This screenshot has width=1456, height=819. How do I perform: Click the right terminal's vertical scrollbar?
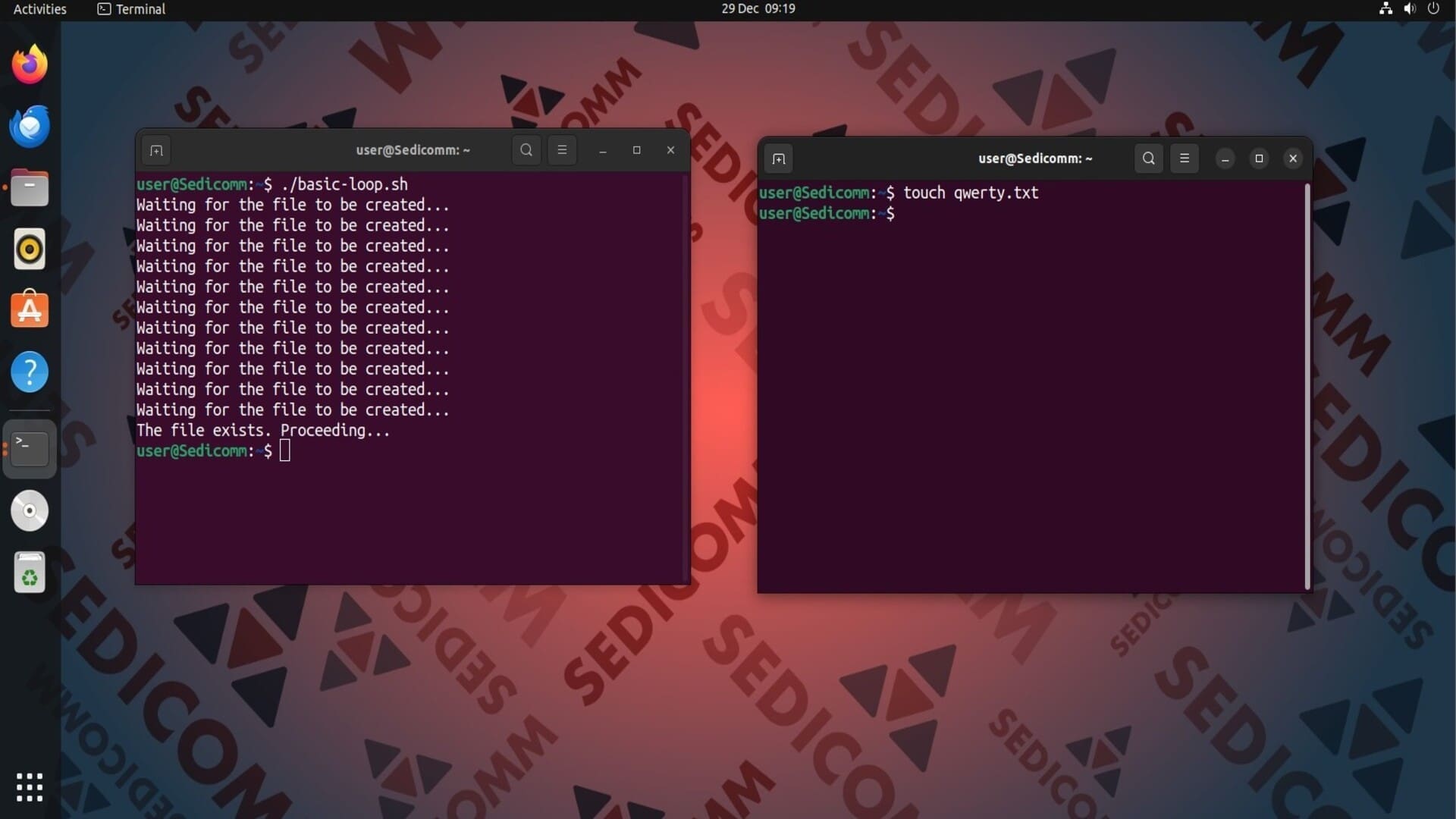1307,385
